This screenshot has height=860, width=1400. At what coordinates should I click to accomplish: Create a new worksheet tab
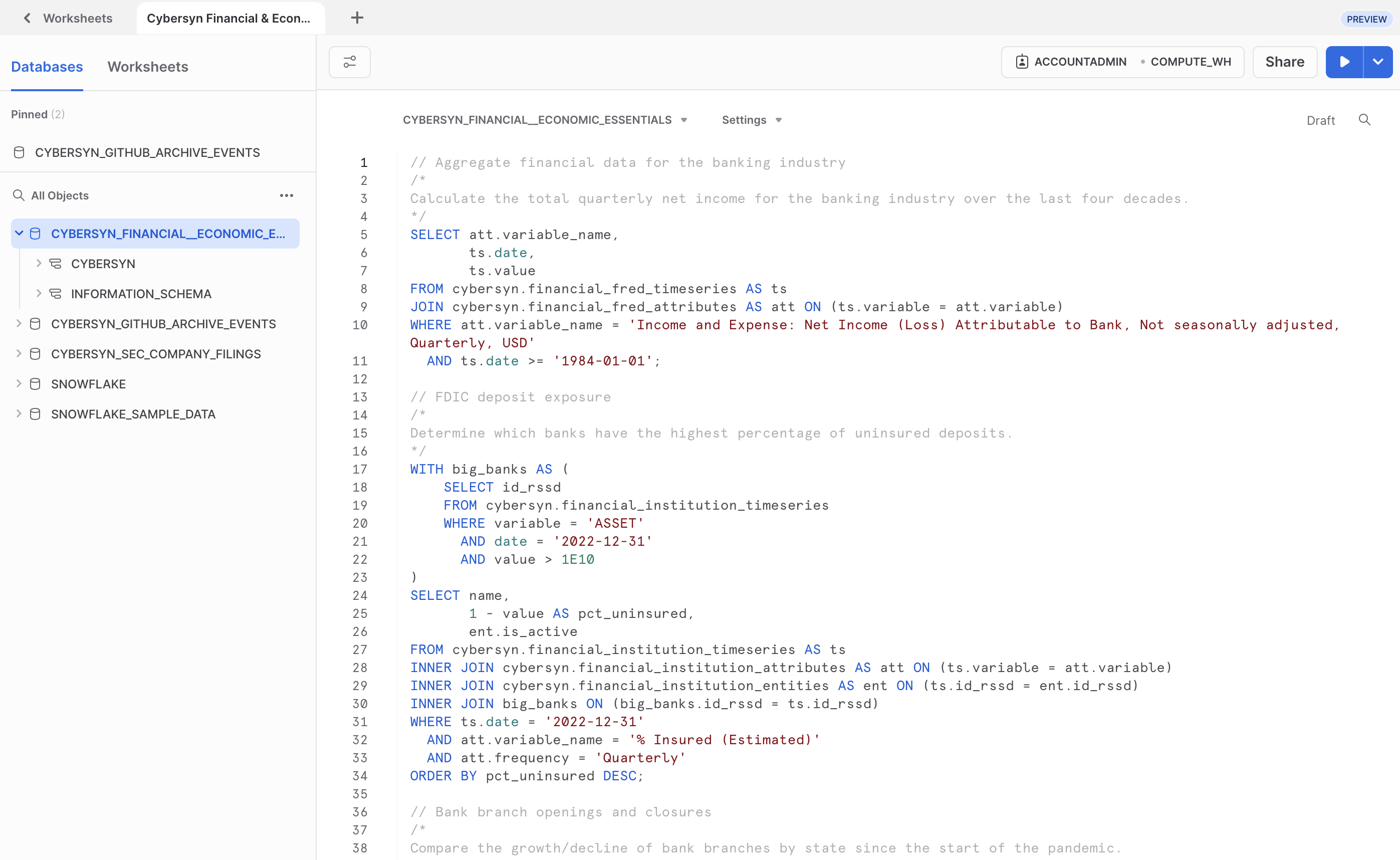click(357, 18)
